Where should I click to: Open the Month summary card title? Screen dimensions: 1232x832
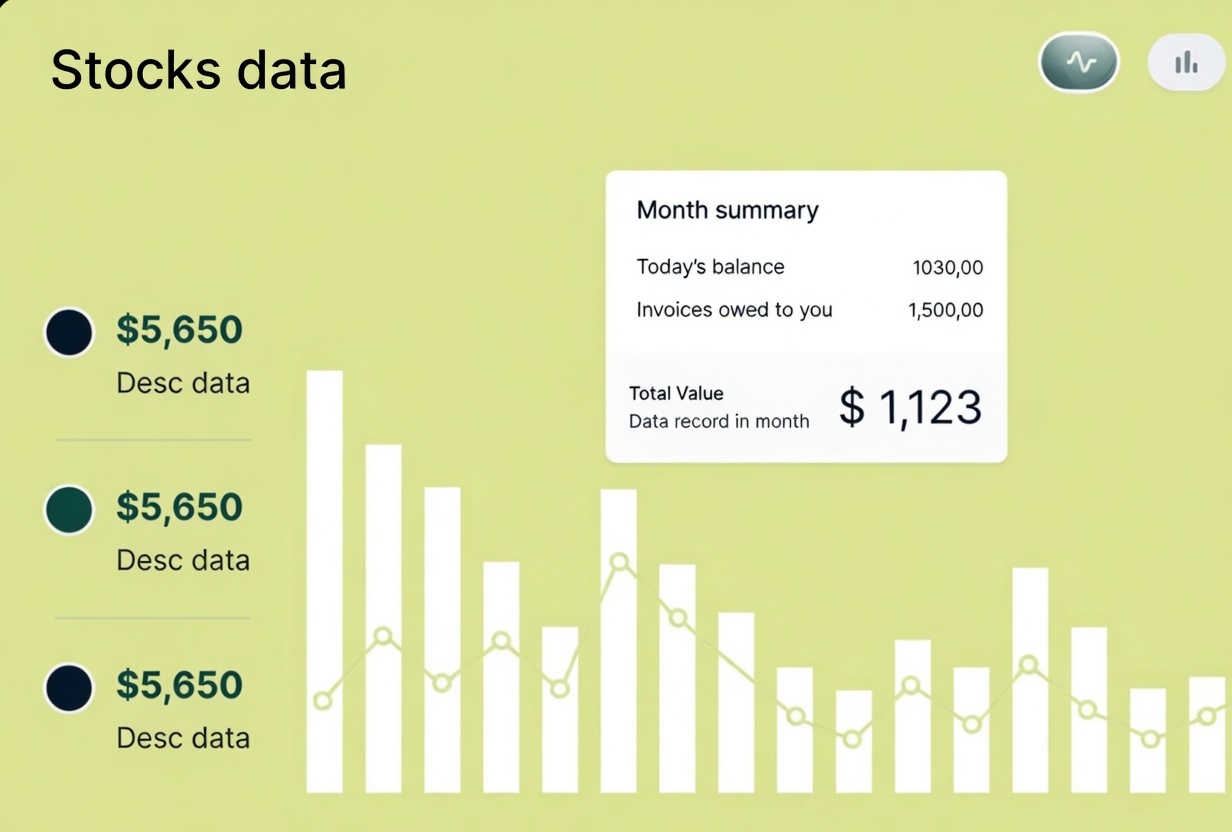727,210
